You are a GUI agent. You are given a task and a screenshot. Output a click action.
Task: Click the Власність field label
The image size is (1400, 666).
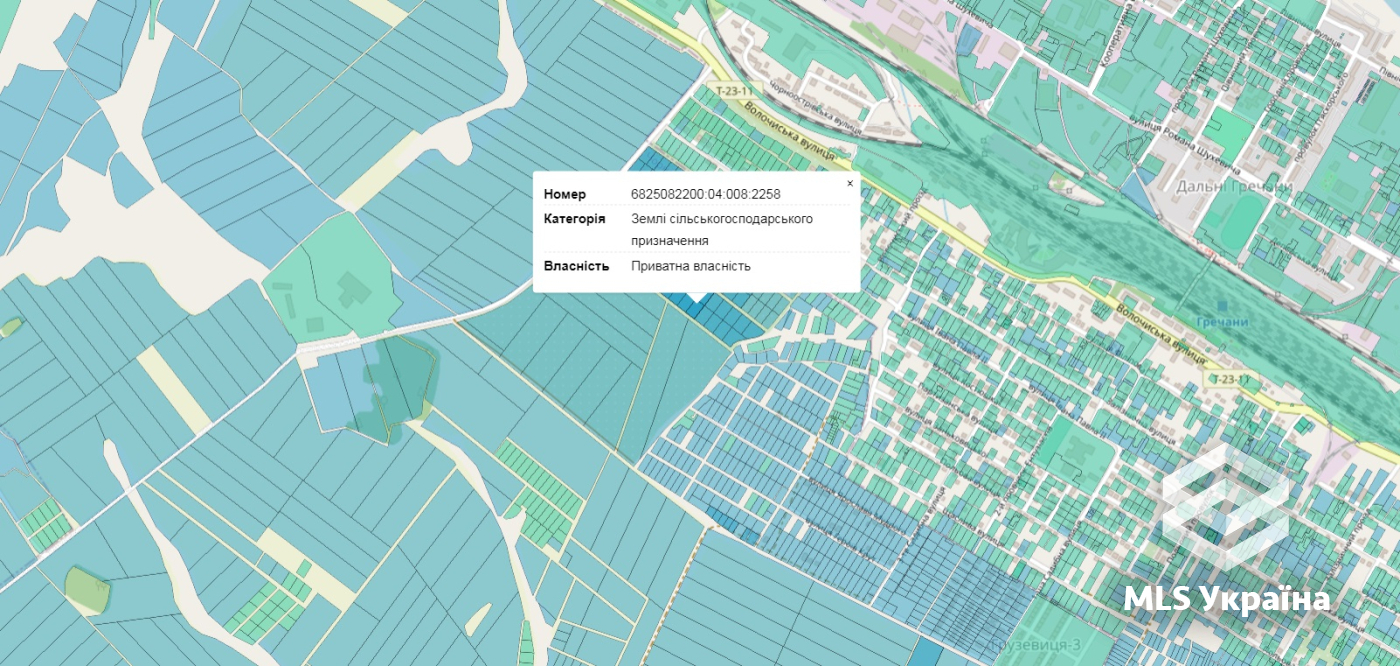click(x=576, y=266)
